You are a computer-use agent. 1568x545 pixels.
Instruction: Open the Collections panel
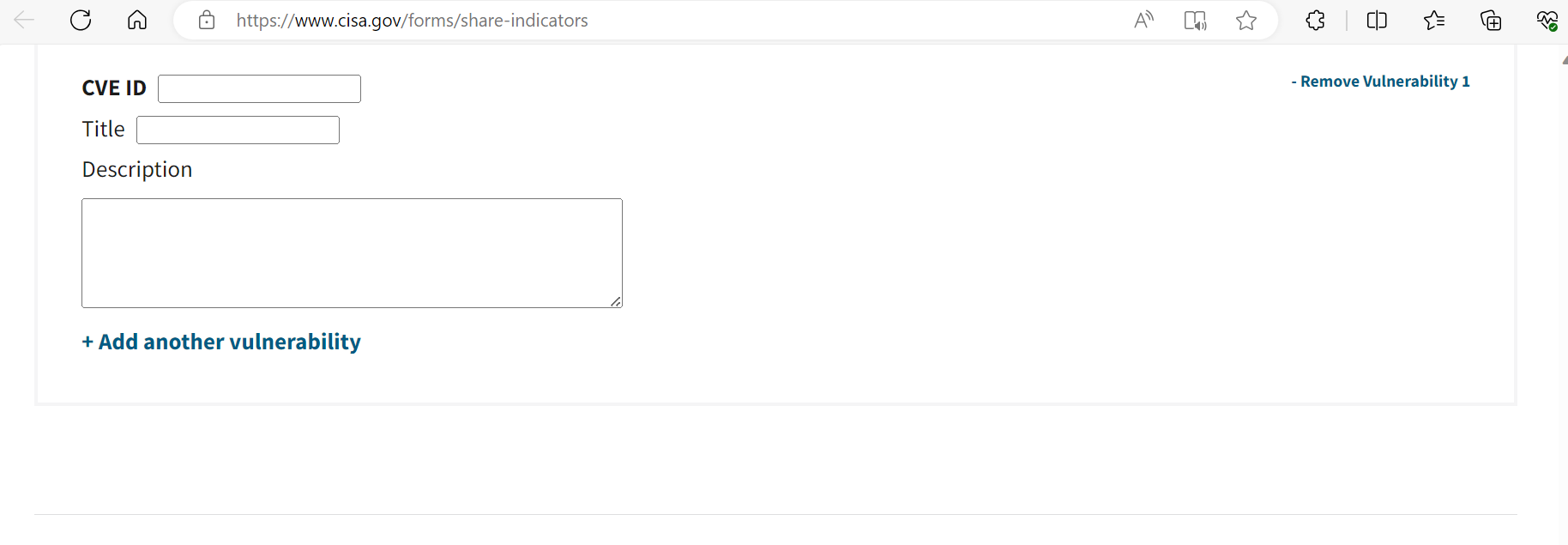[x=1491, y=21]
